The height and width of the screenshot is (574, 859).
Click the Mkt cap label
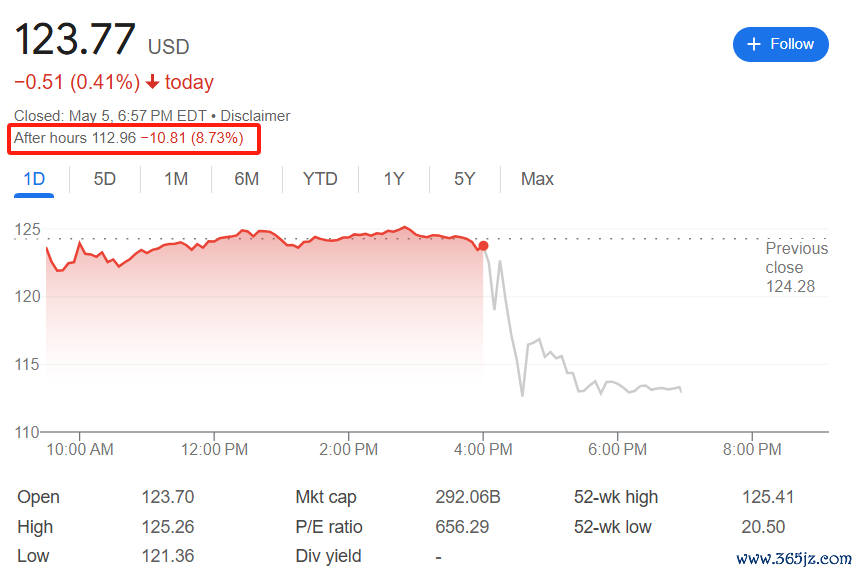click(326, 497)
